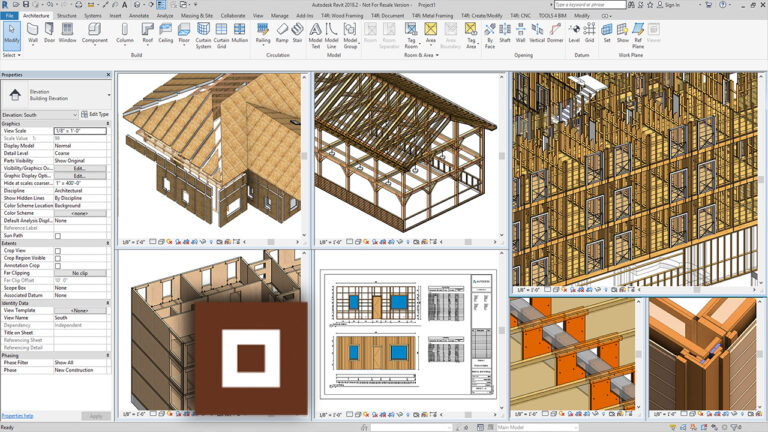Expand the Room & Area panel dropdown
The height and width of the screenshot is (432, 768).
coord(421,55)
